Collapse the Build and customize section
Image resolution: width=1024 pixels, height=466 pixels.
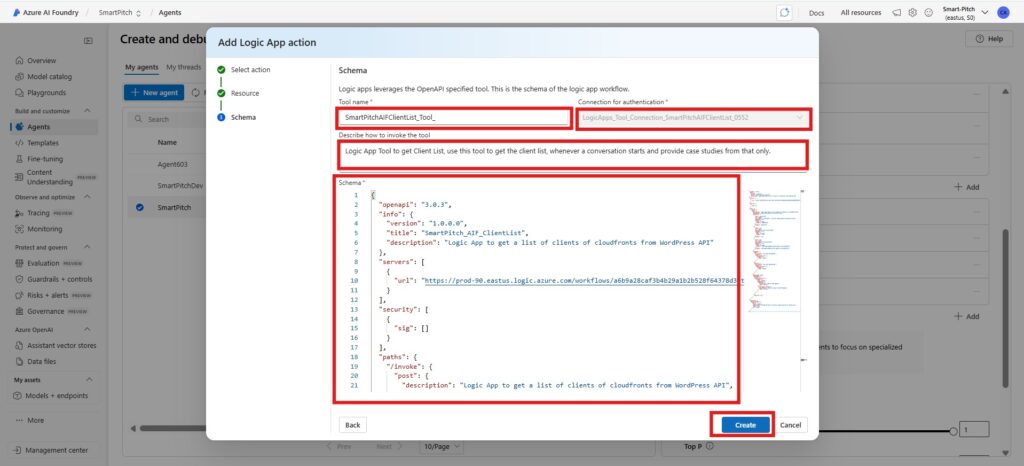pyautogui.click(x=87, y=110)
